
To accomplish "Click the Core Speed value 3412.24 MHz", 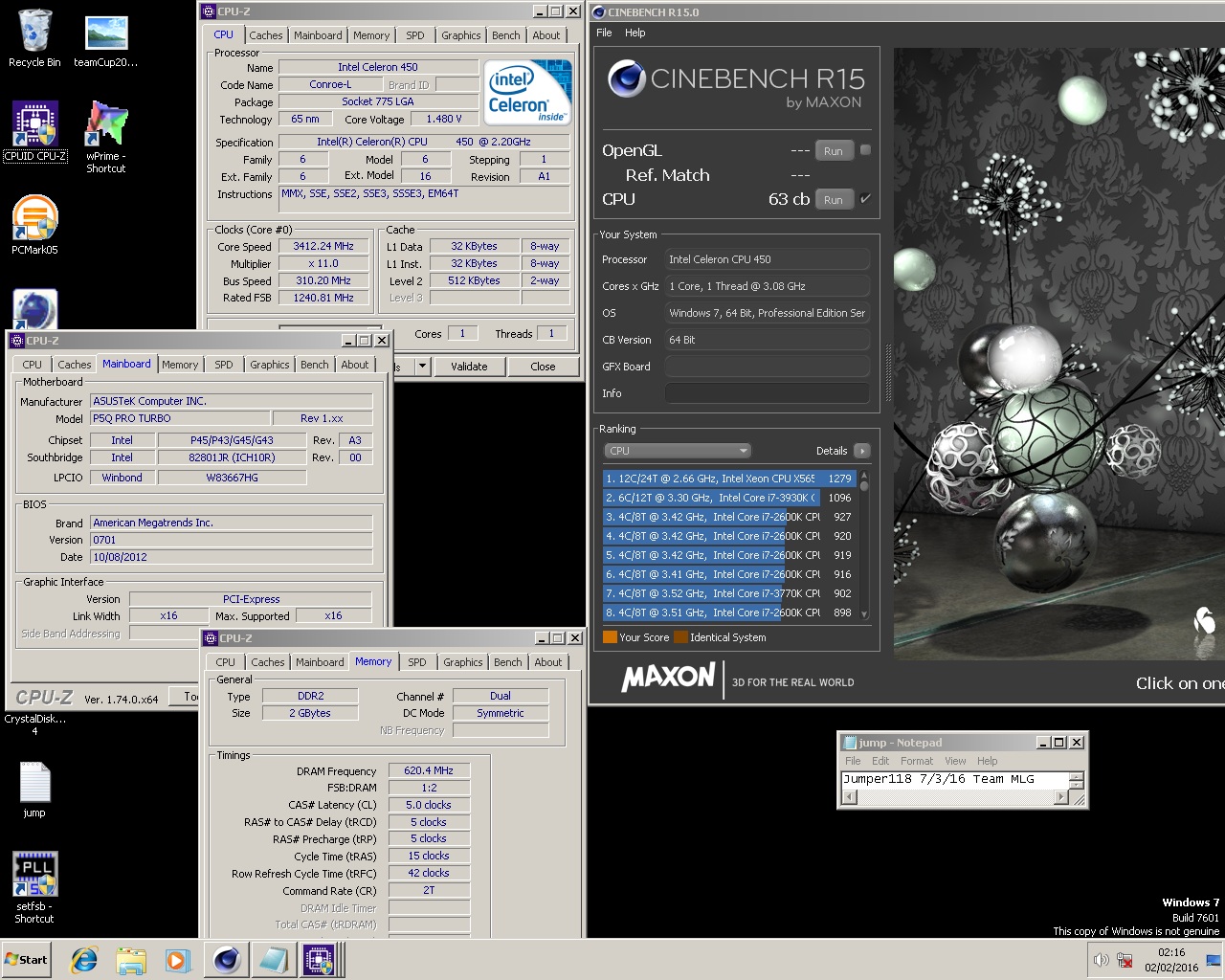I will pyautogui.click(x=323, y=246).
